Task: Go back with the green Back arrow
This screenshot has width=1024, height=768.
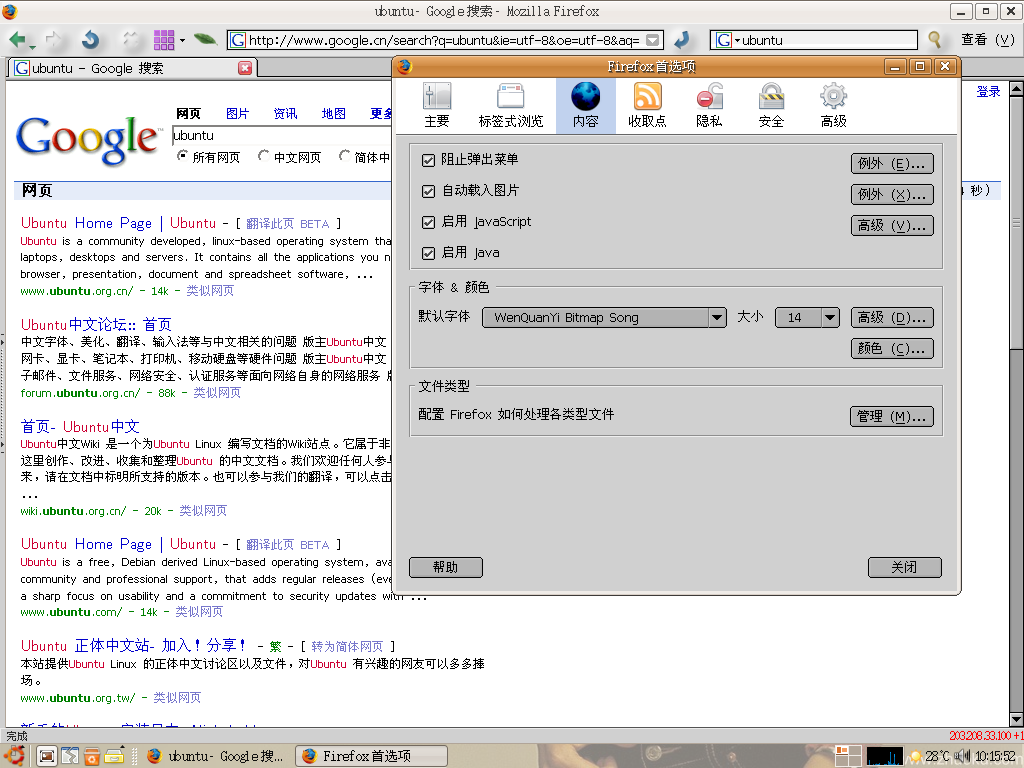Action: [17, 40]
